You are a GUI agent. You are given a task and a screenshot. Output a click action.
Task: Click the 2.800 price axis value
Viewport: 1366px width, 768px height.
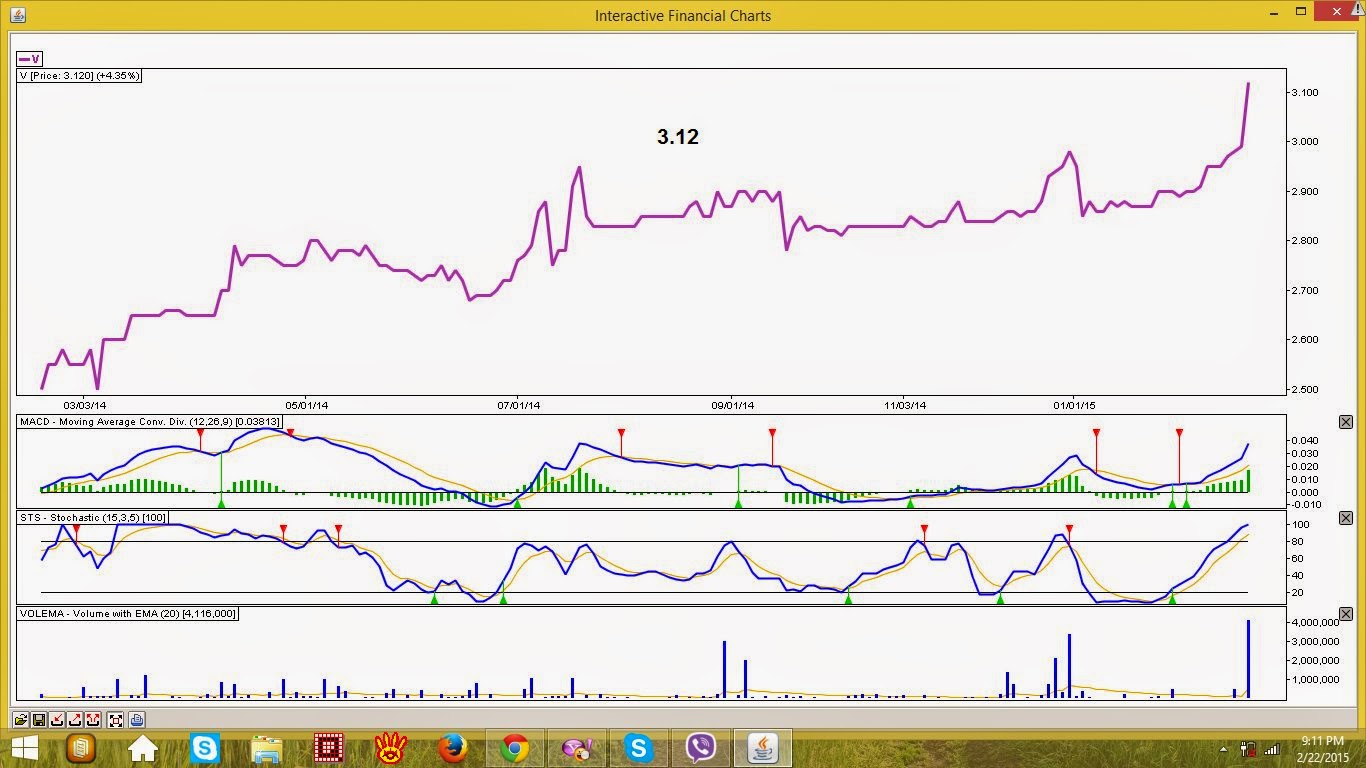[x=1305, y=241]
